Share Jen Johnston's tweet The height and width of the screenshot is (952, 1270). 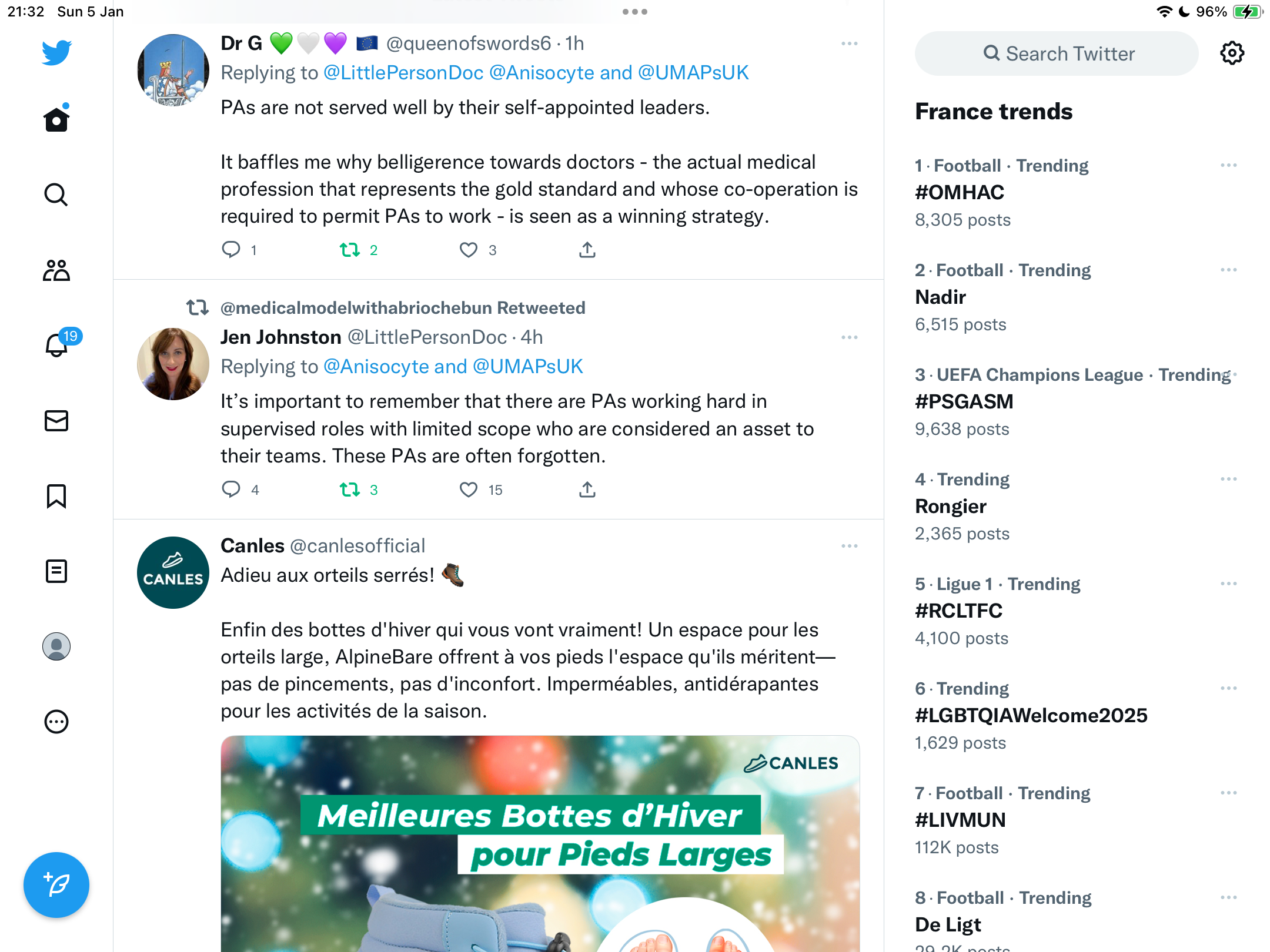587,490
